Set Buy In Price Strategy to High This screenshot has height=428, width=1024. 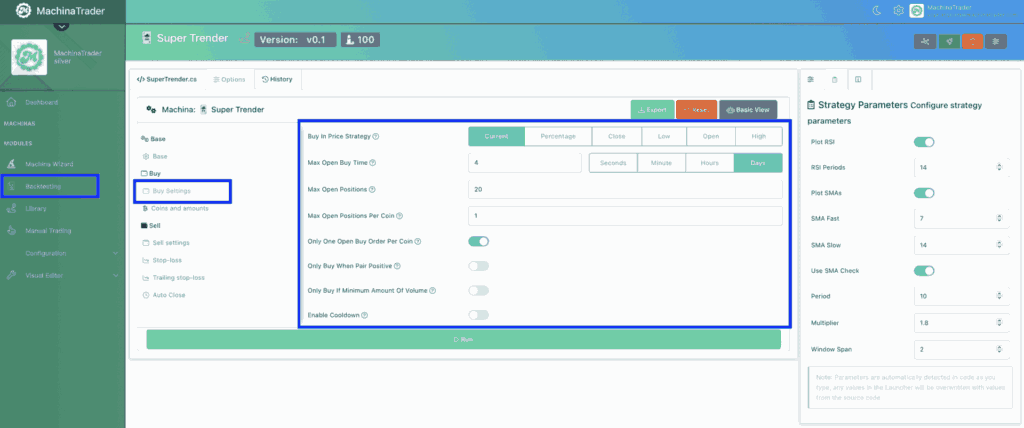pos(759,136)
